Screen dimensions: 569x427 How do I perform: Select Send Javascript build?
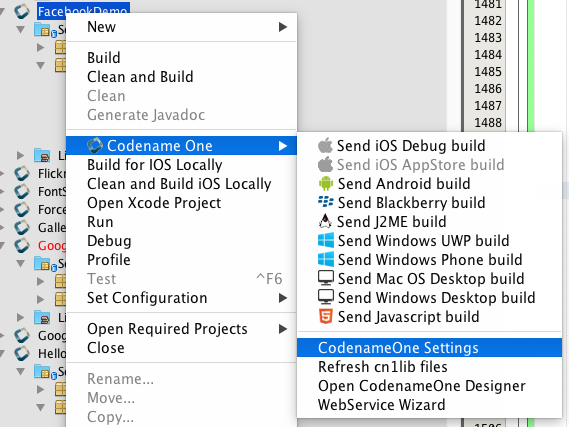click(430, 317)
